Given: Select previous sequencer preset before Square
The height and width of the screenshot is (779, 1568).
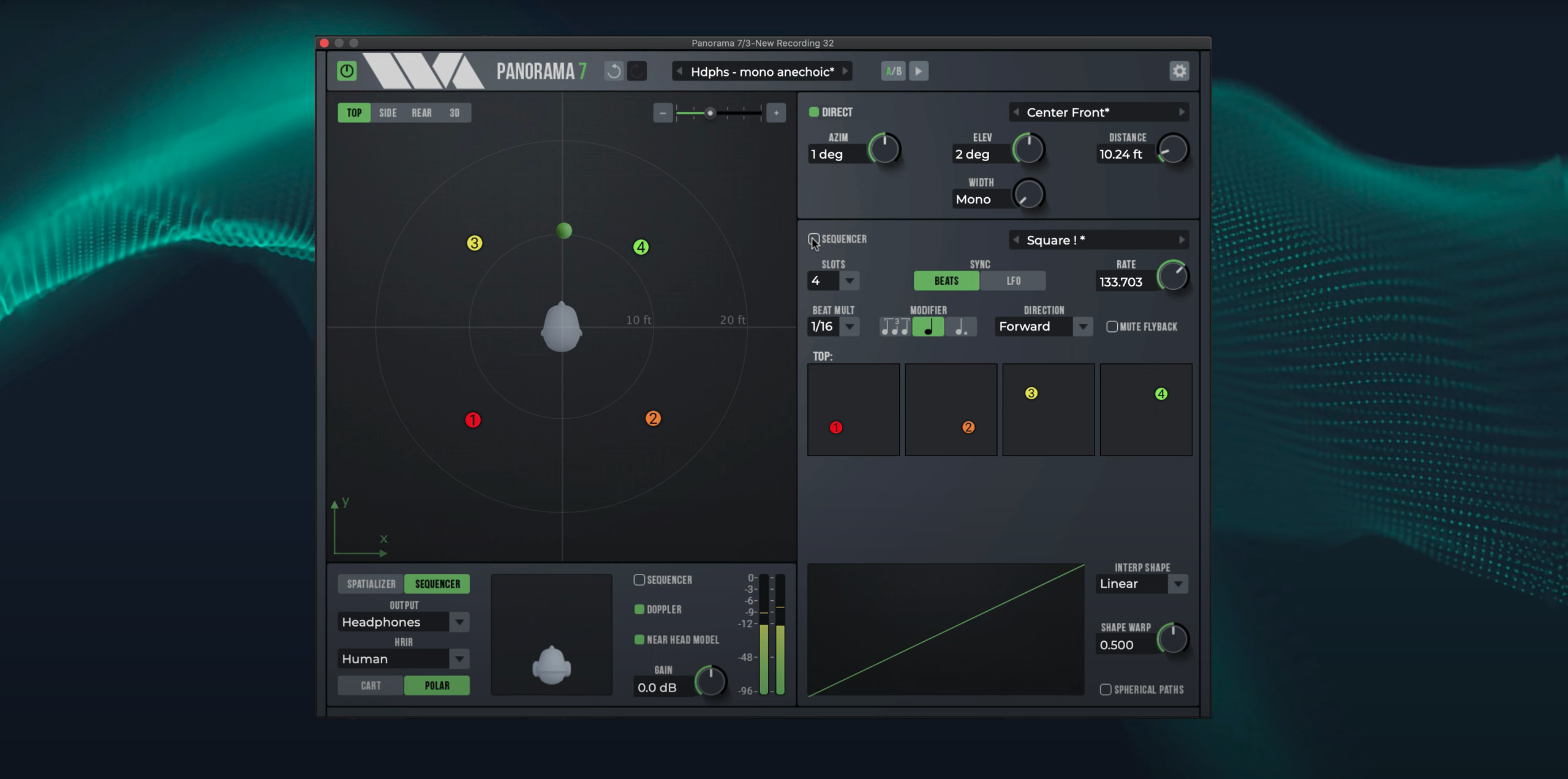Looking at the screenshot, I should (x=1016, y=239).
